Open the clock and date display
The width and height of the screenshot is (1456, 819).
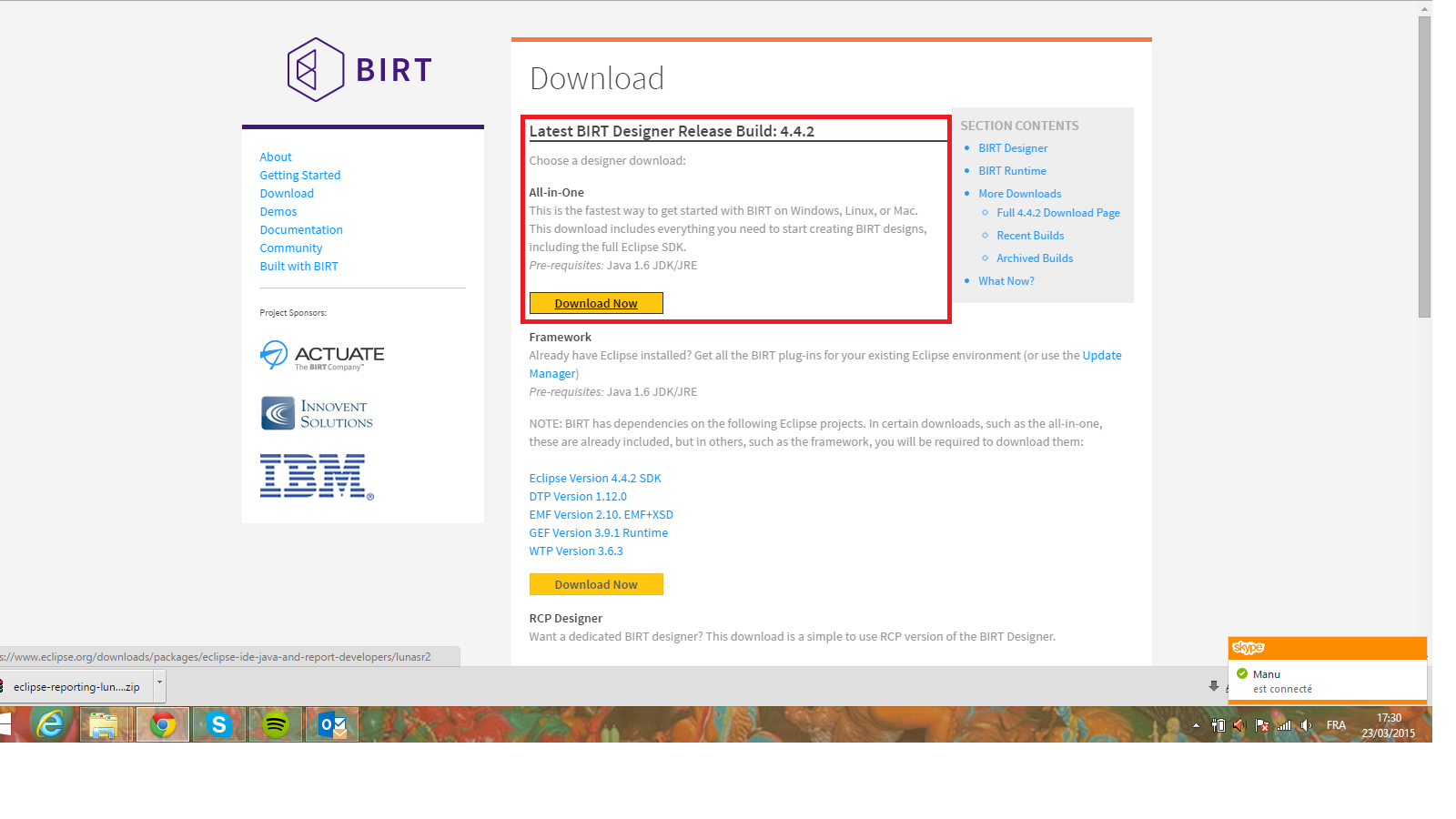coord(1389,725)
